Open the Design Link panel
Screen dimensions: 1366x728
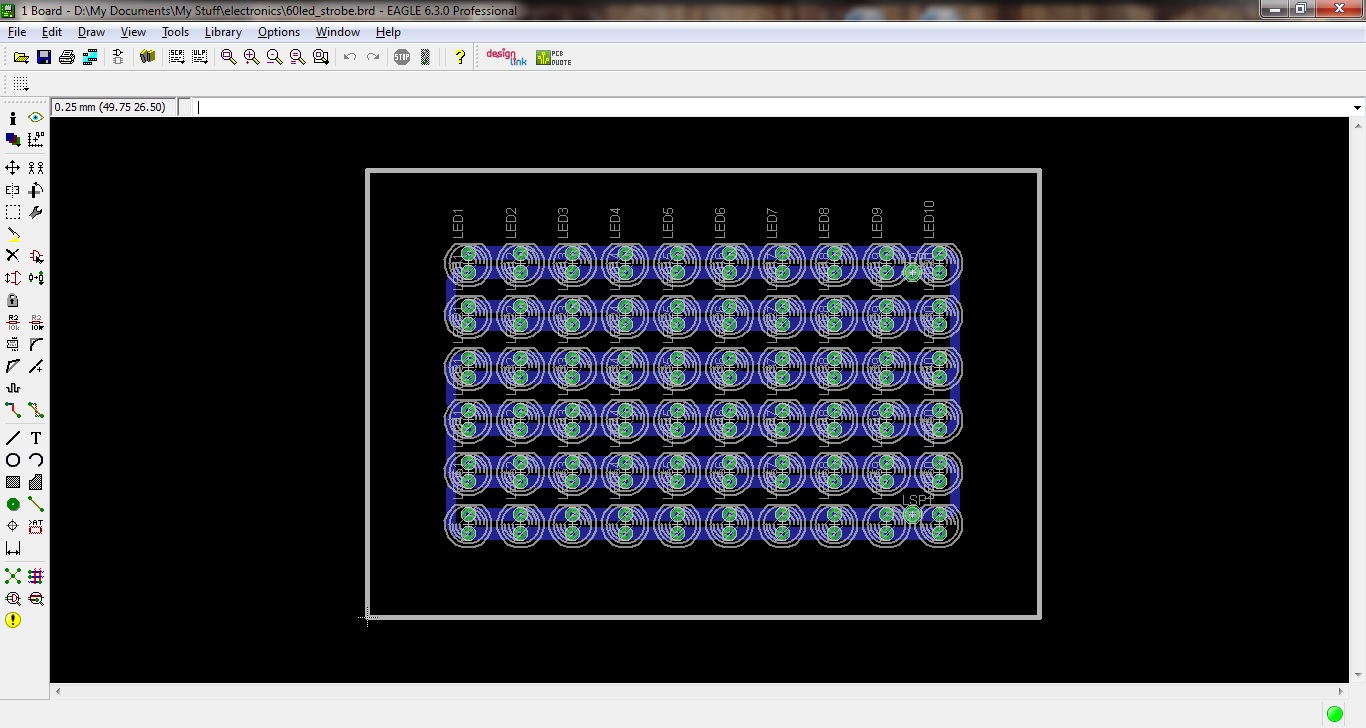[x=505, y=57]
